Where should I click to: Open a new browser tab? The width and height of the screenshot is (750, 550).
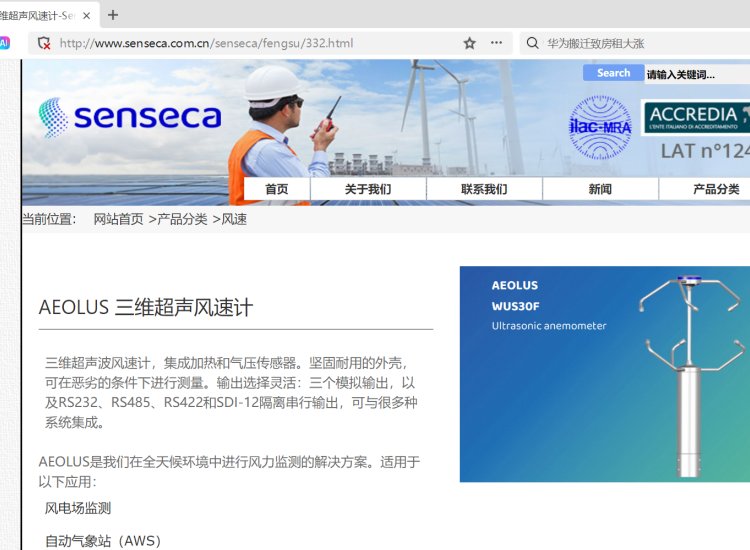[x=113, y=15]
